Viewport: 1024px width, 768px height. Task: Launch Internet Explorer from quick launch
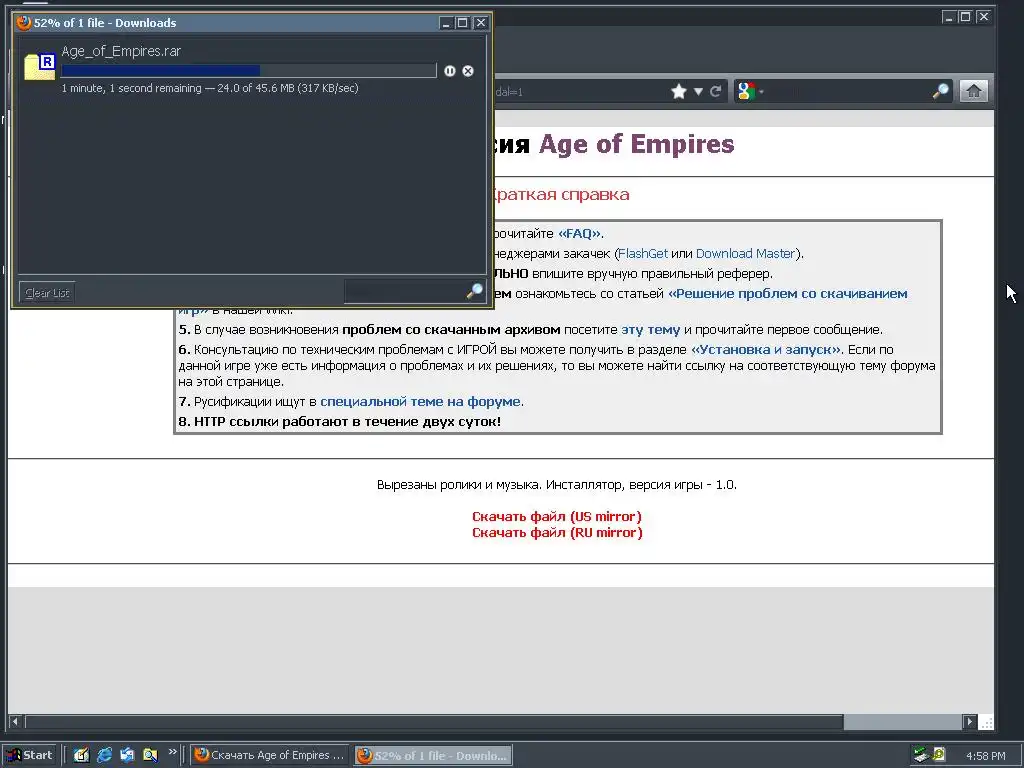pos(104,755)
